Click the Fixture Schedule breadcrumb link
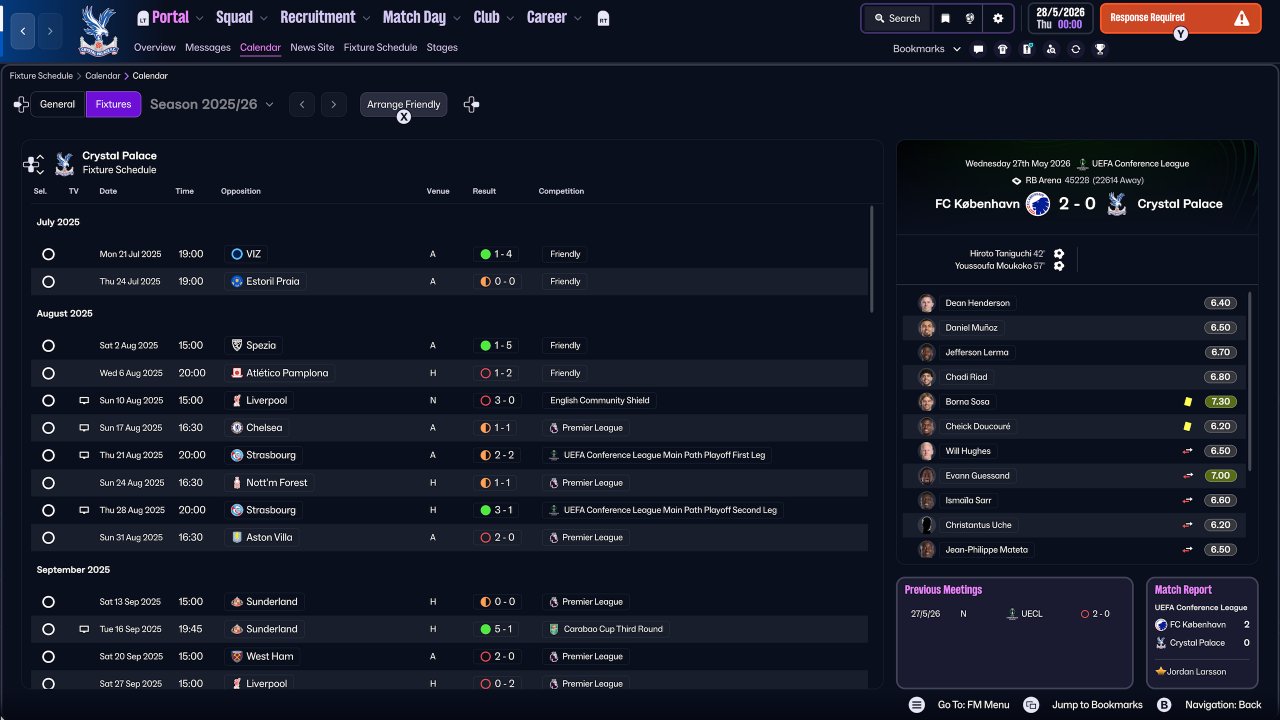 41,76
